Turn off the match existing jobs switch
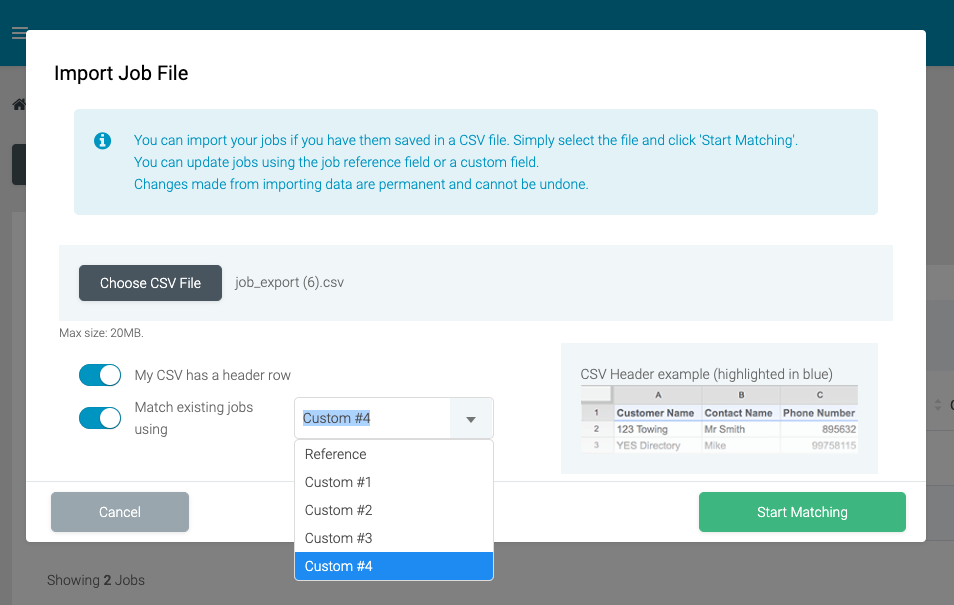This screenshot has height=605, width=954. coord(100,418)
